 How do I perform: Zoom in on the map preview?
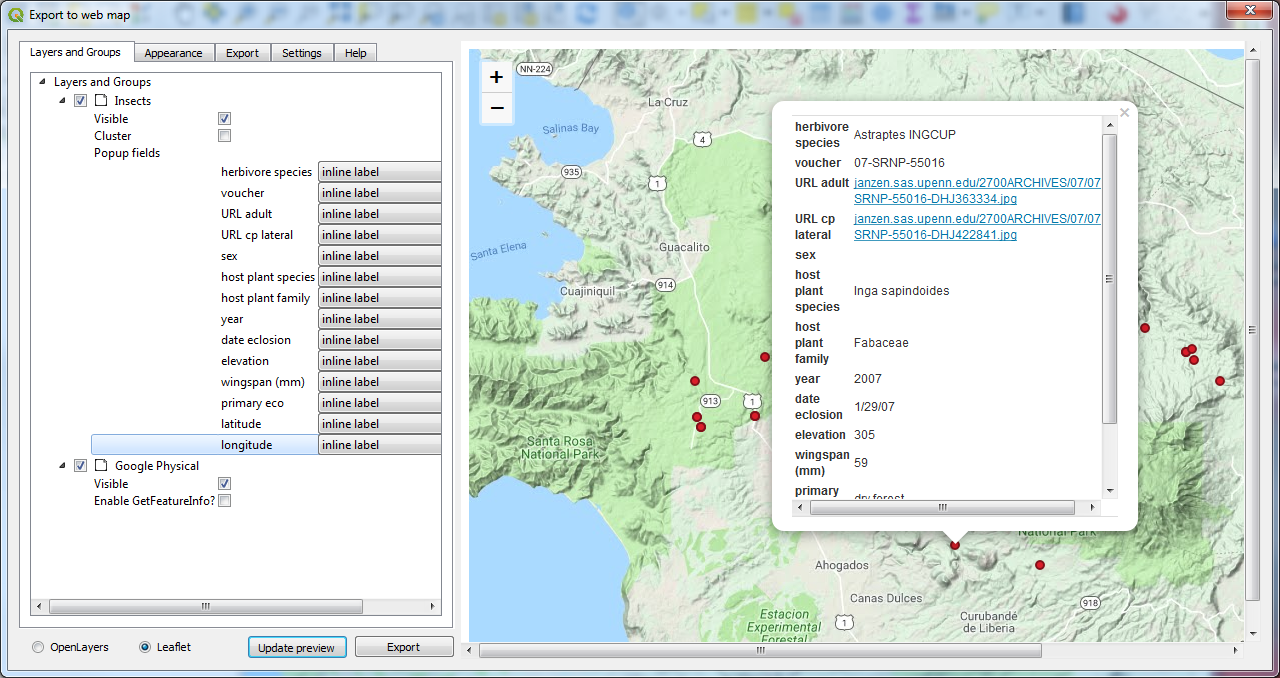tap(496, 77)
